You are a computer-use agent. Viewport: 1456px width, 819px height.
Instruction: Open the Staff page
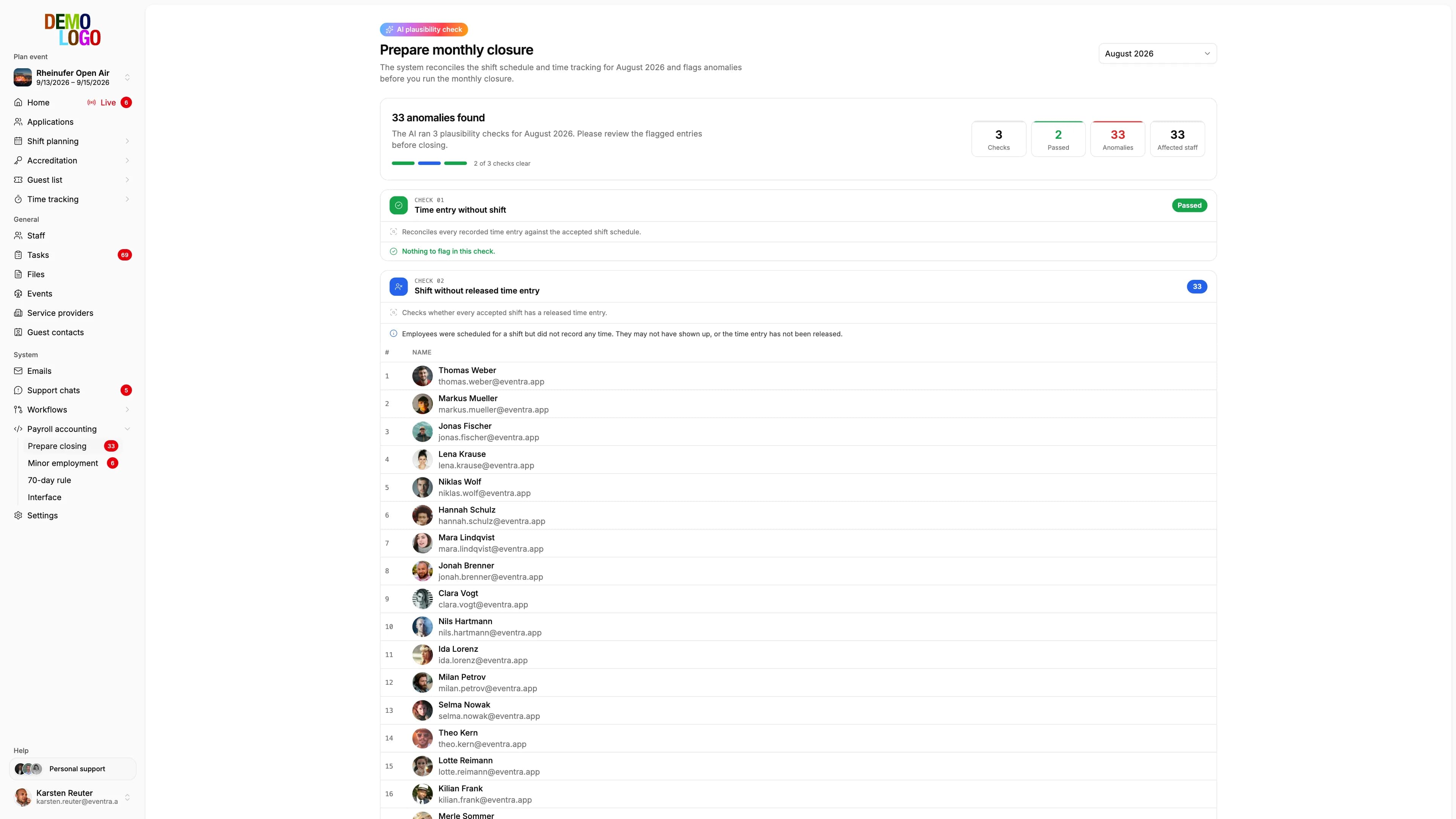tap(72, 236)
